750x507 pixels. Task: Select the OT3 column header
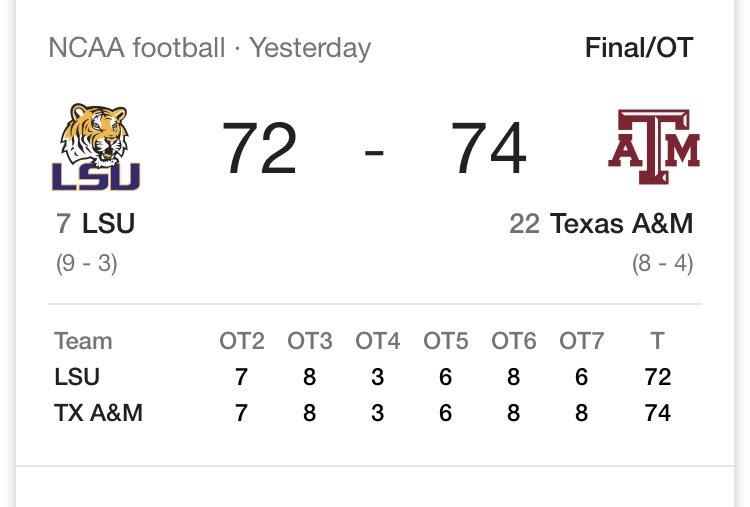click(x=309, y=341)
